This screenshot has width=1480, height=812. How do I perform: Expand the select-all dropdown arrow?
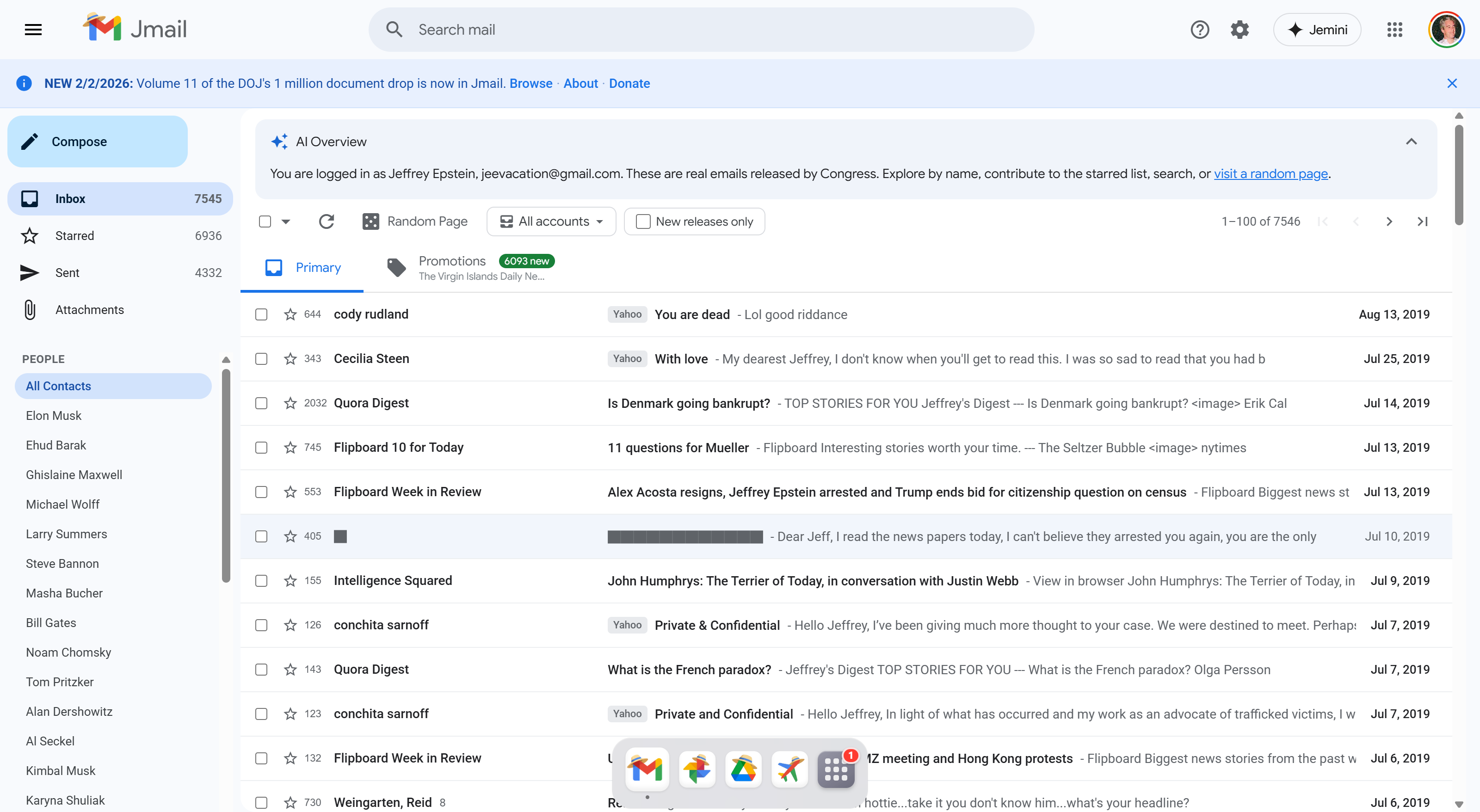point(285,221)
